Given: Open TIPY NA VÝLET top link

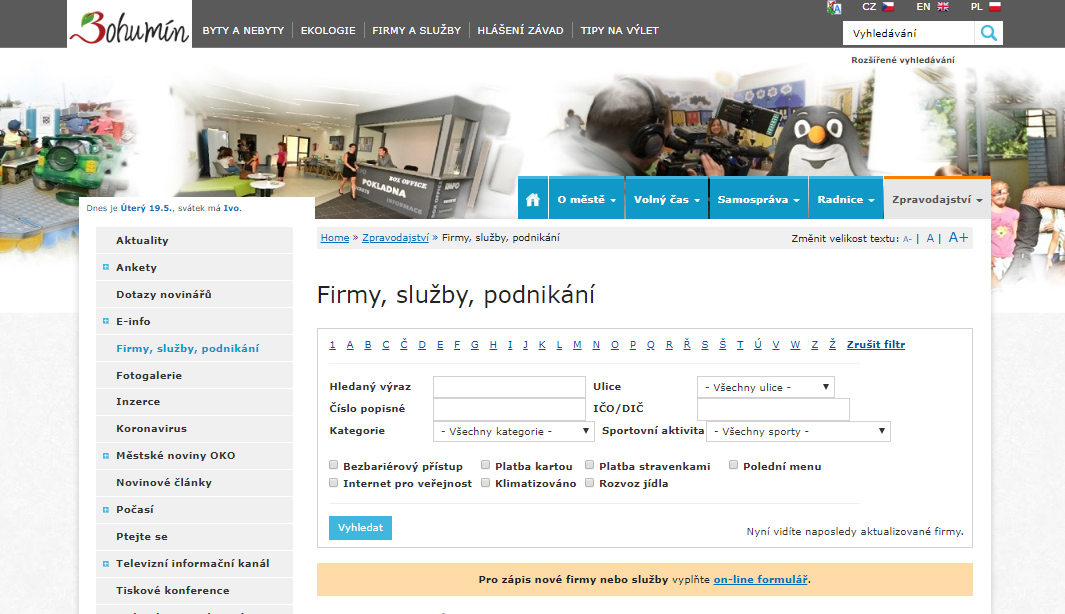Looking at the screenshot, I should (619, 31).
